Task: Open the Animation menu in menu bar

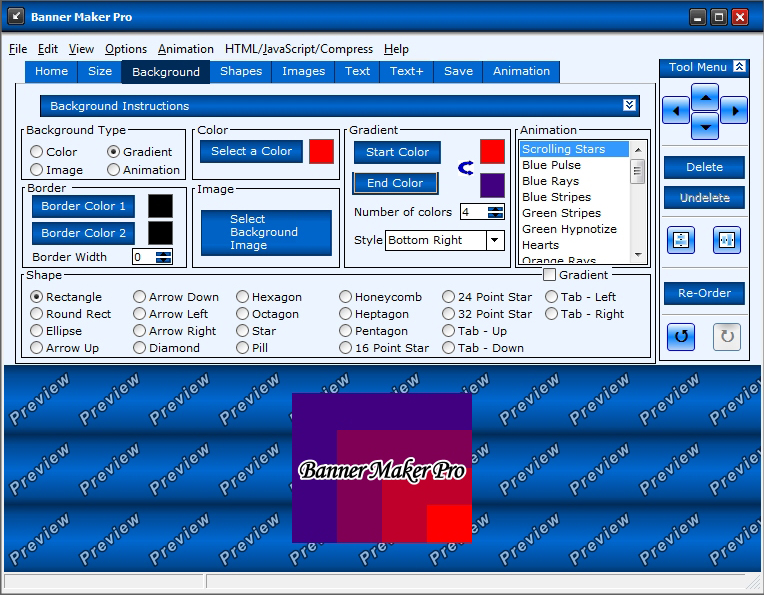Action: point(186,49)
